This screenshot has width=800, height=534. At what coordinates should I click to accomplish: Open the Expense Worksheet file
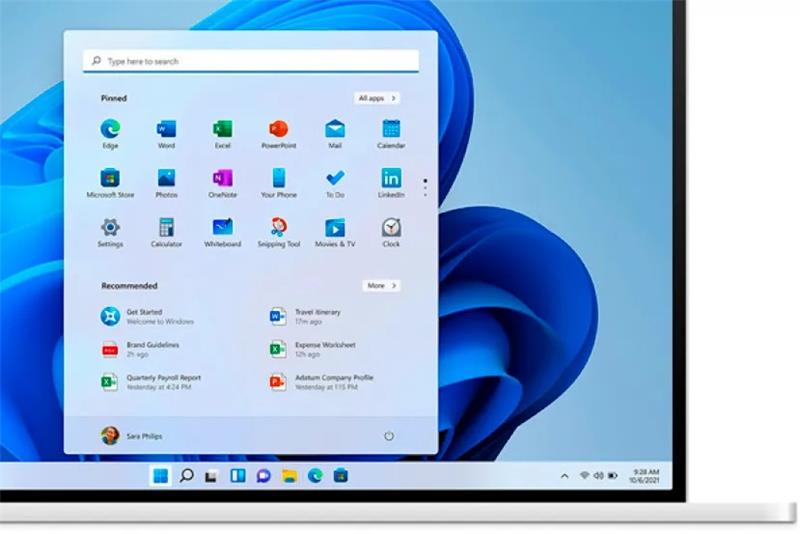point(312,349)
